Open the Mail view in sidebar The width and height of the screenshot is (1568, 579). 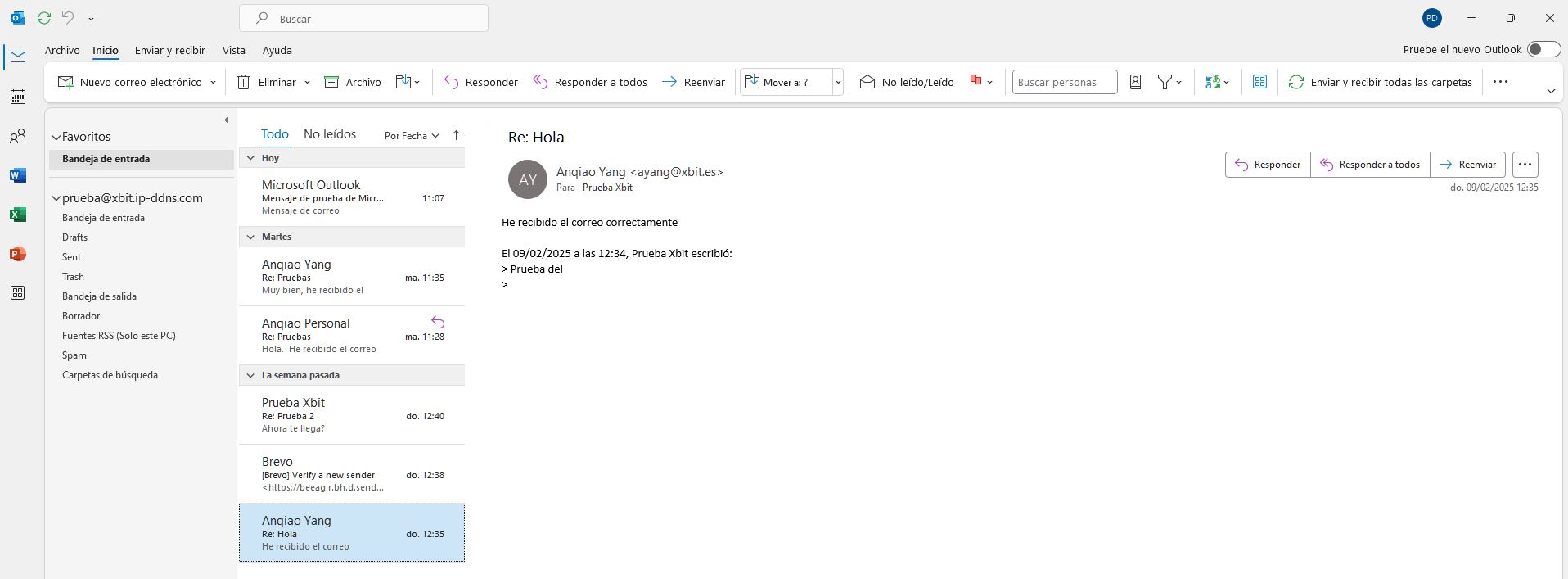point(18,57)
